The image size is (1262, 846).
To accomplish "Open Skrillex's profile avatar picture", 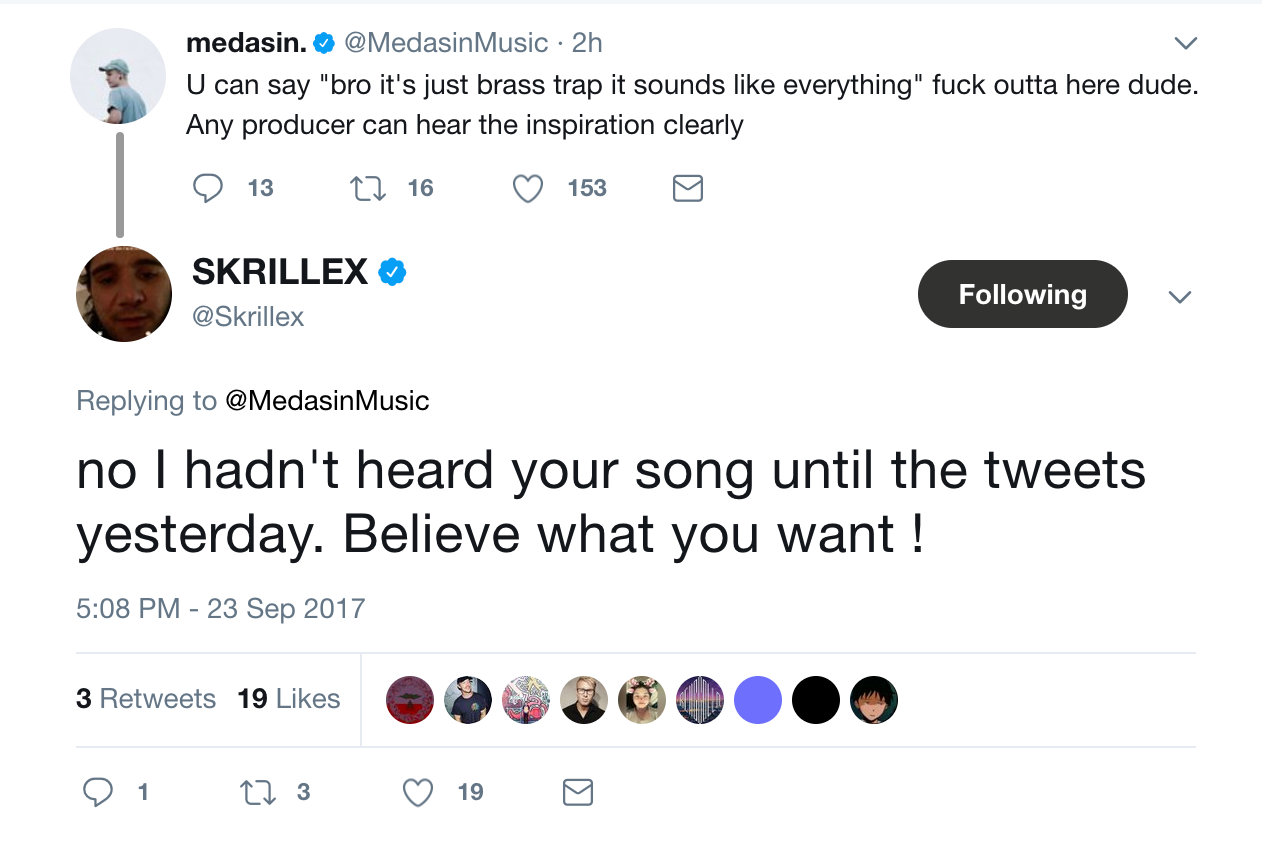I will pyautogui.click(x=124, y=294).
